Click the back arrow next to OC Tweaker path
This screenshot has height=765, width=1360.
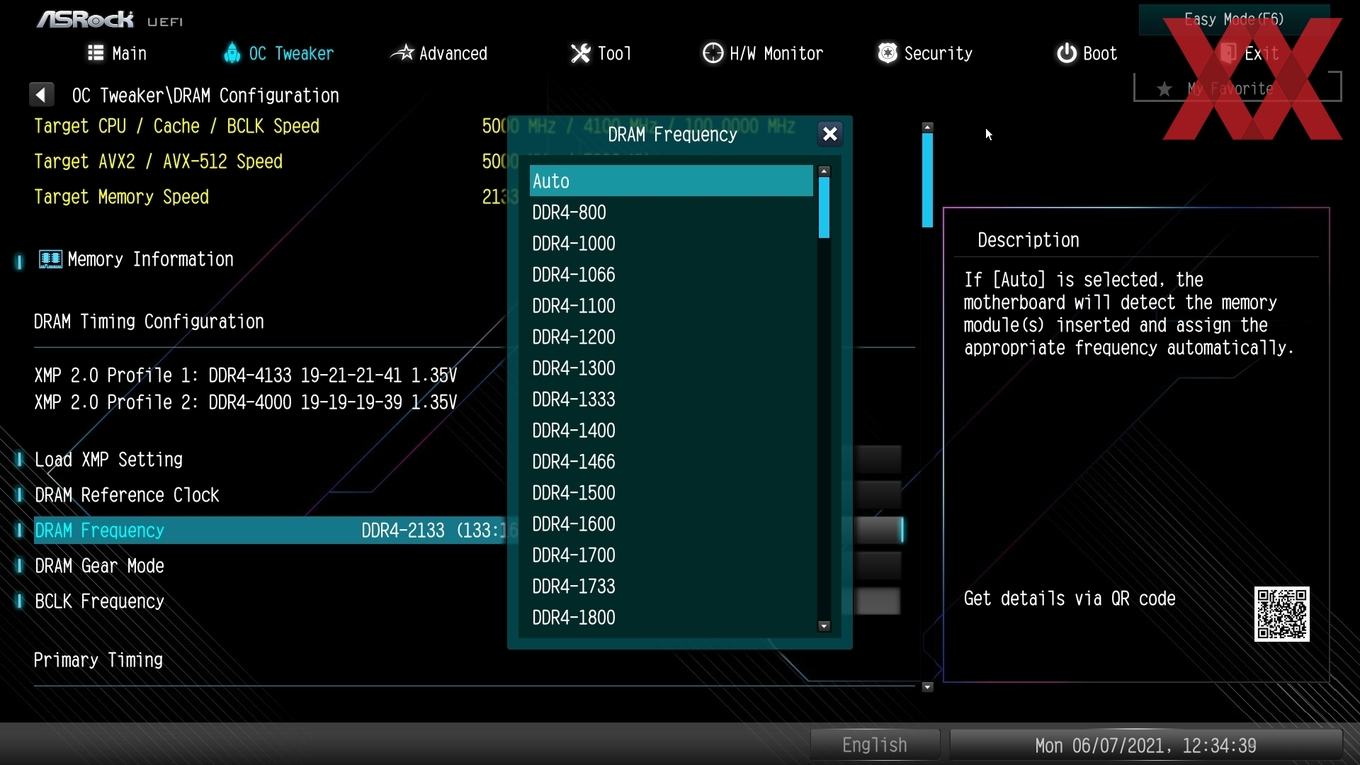(x=41, y=95)
